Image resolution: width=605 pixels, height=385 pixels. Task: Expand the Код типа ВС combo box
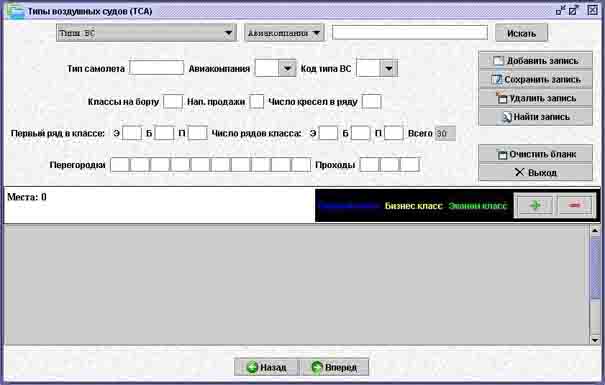(x=389, y=69)
